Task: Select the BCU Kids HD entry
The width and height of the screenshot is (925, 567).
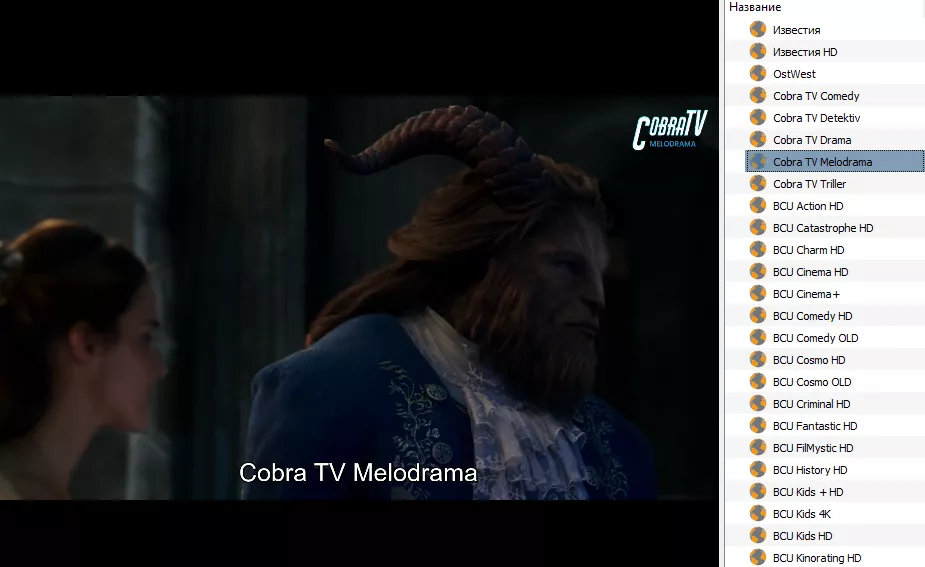Action: tap(802, 536)
